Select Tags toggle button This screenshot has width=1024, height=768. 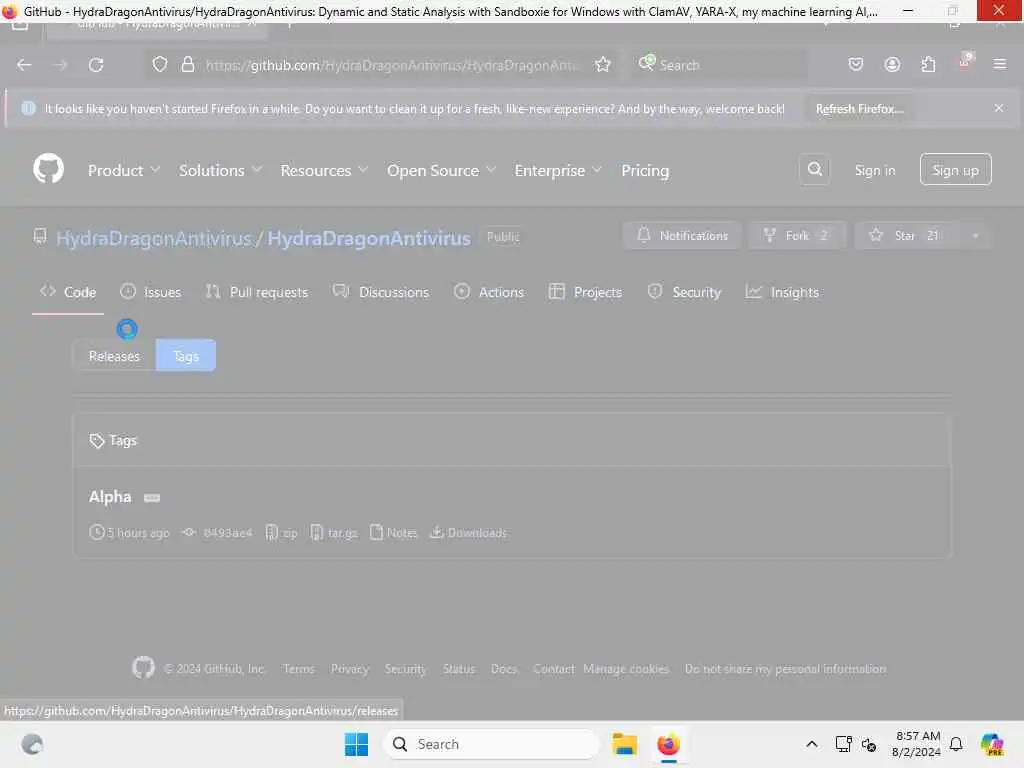pyautogui.click(x=185, y=356)
